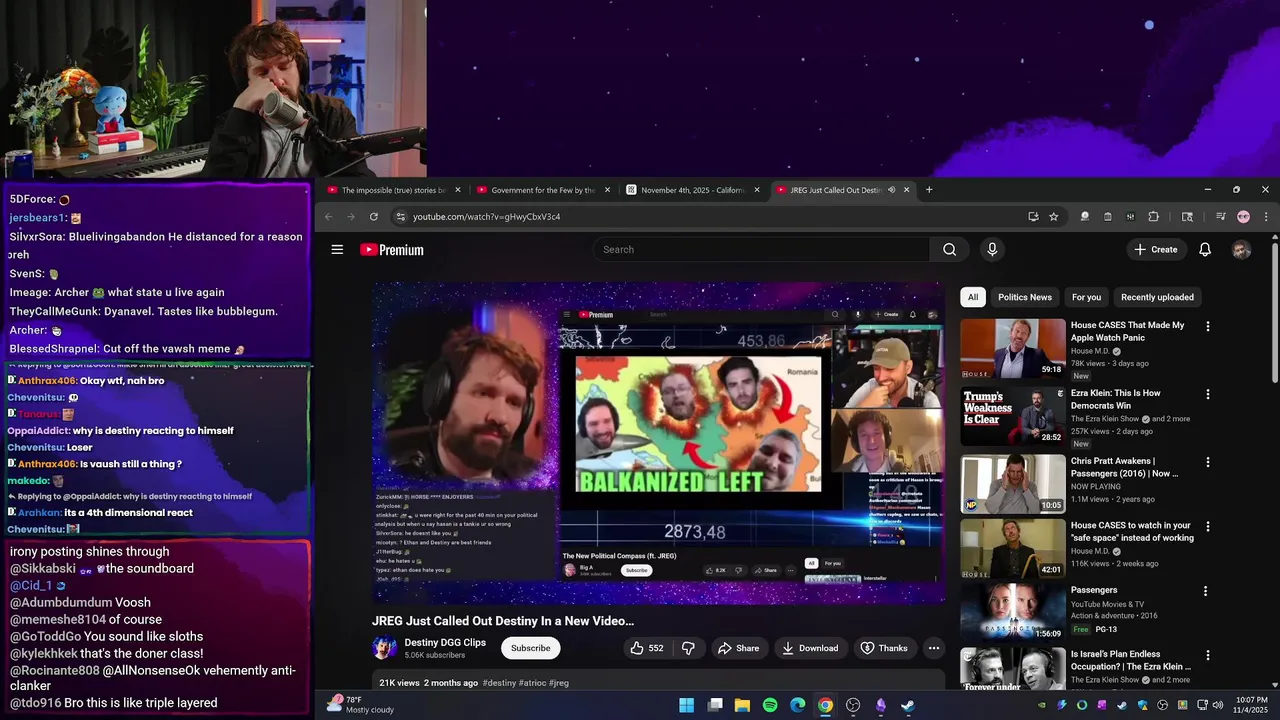This screenshot has height=720, width=1280.
Task: Open the Windows Start menu
Action: [687, 705]
